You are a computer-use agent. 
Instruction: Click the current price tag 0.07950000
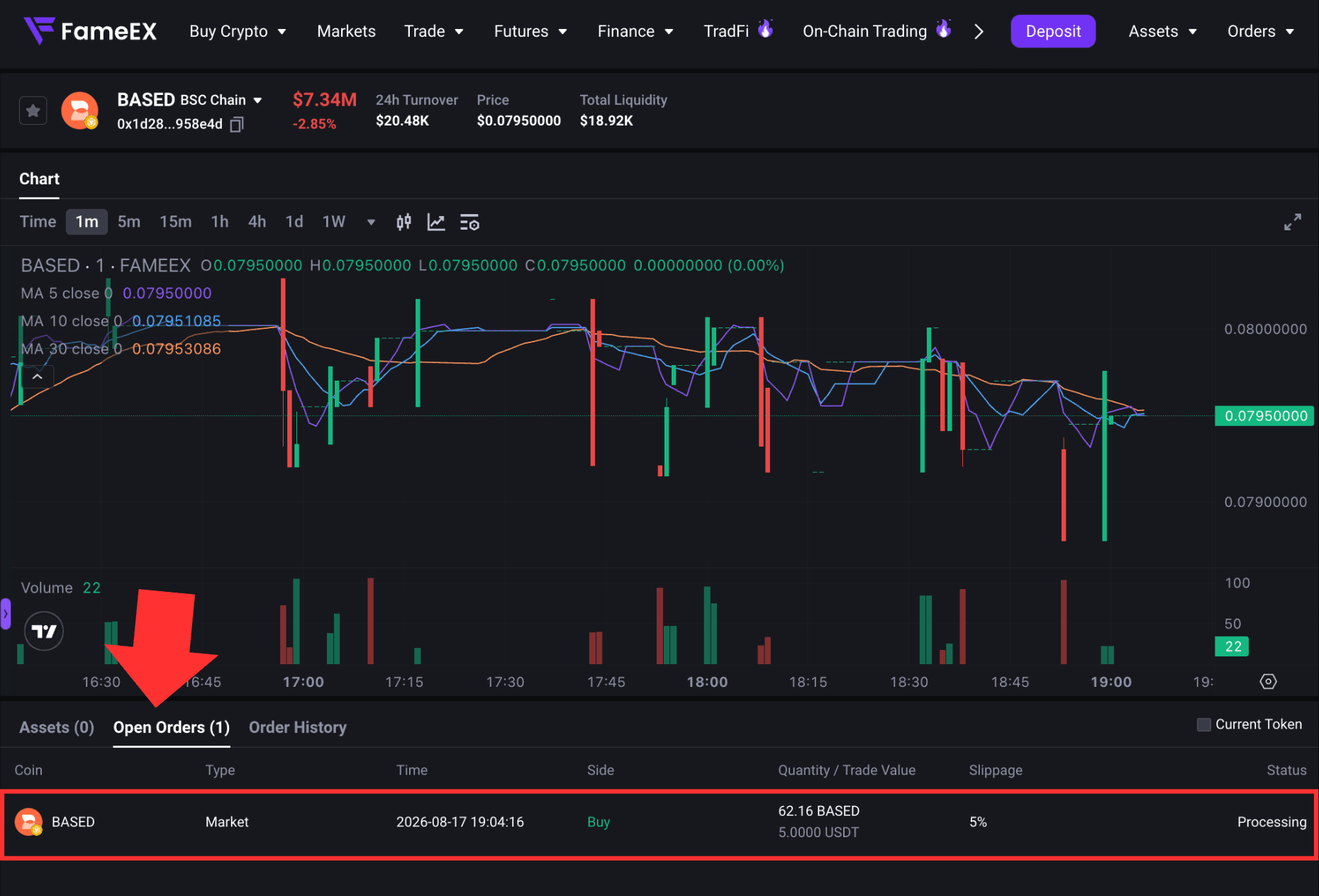coord(1265,416)
